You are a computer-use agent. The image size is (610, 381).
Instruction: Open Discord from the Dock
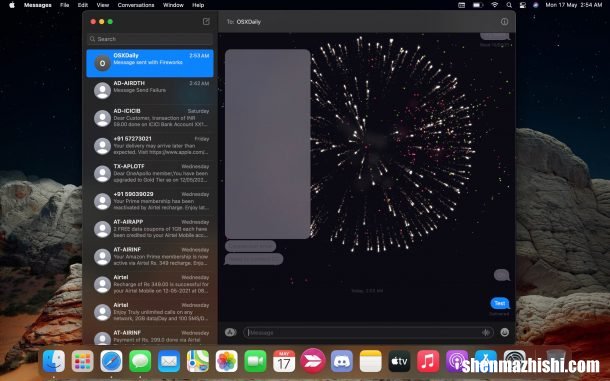pyautogui.click(x=342, y=361)
